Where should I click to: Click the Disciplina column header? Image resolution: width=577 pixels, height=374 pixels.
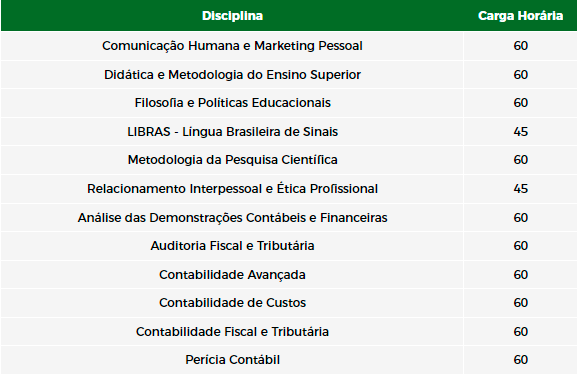coord(232,16)
